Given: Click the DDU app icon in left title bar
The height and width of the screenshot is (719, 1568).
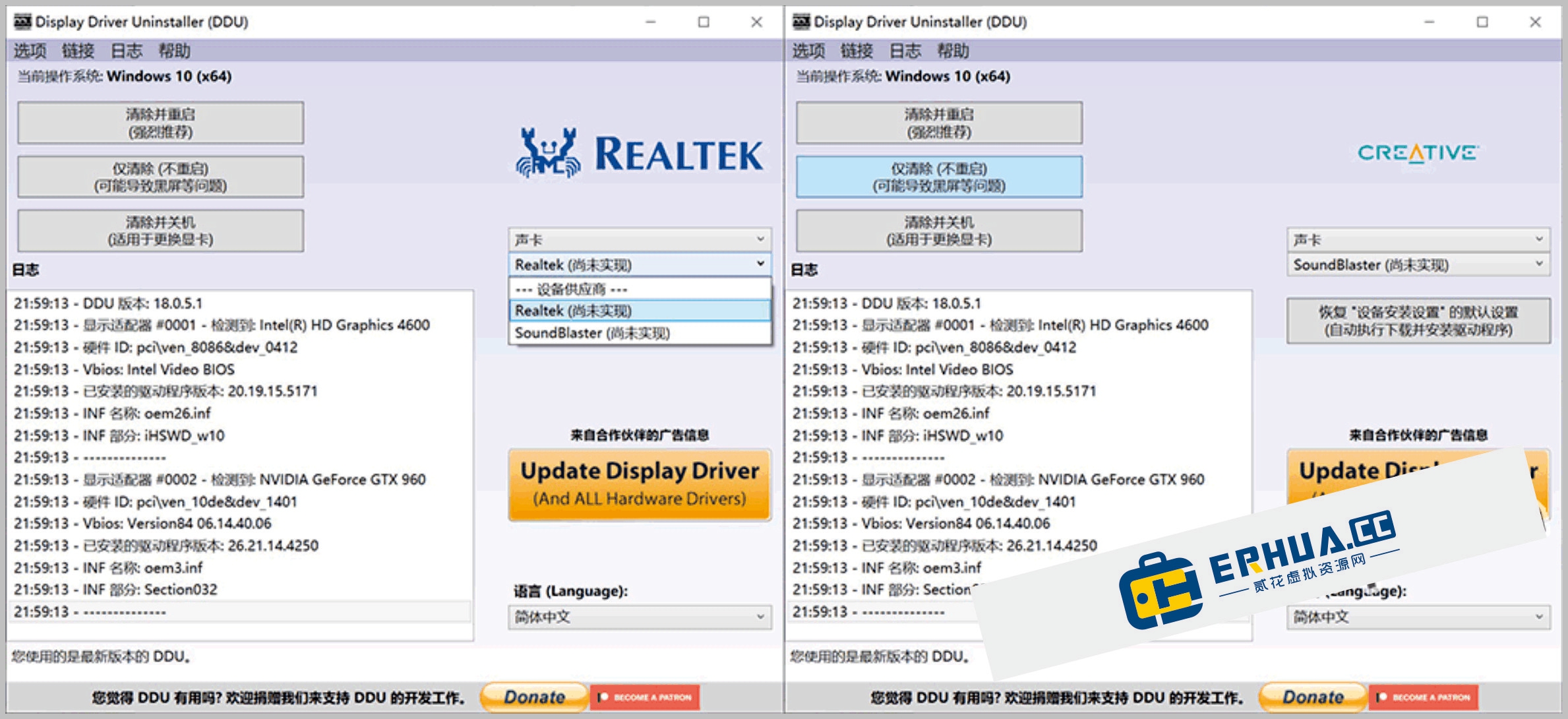Looking at the screenshot, I should [x=22, y=22].
